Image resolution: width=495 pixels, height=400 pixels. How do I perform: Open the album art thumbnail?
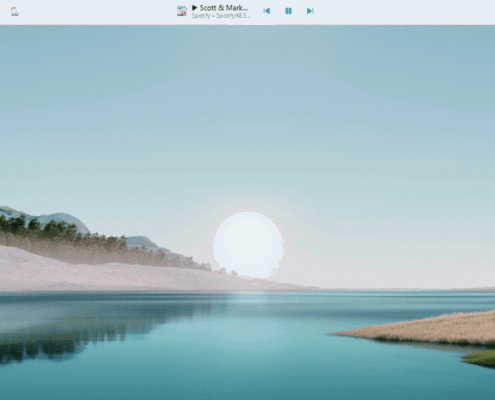click(x=182, y=11)
